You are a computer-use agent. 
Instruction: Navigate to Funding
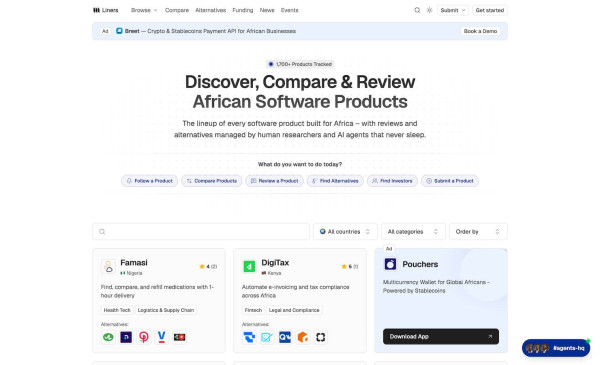(243, 10)
